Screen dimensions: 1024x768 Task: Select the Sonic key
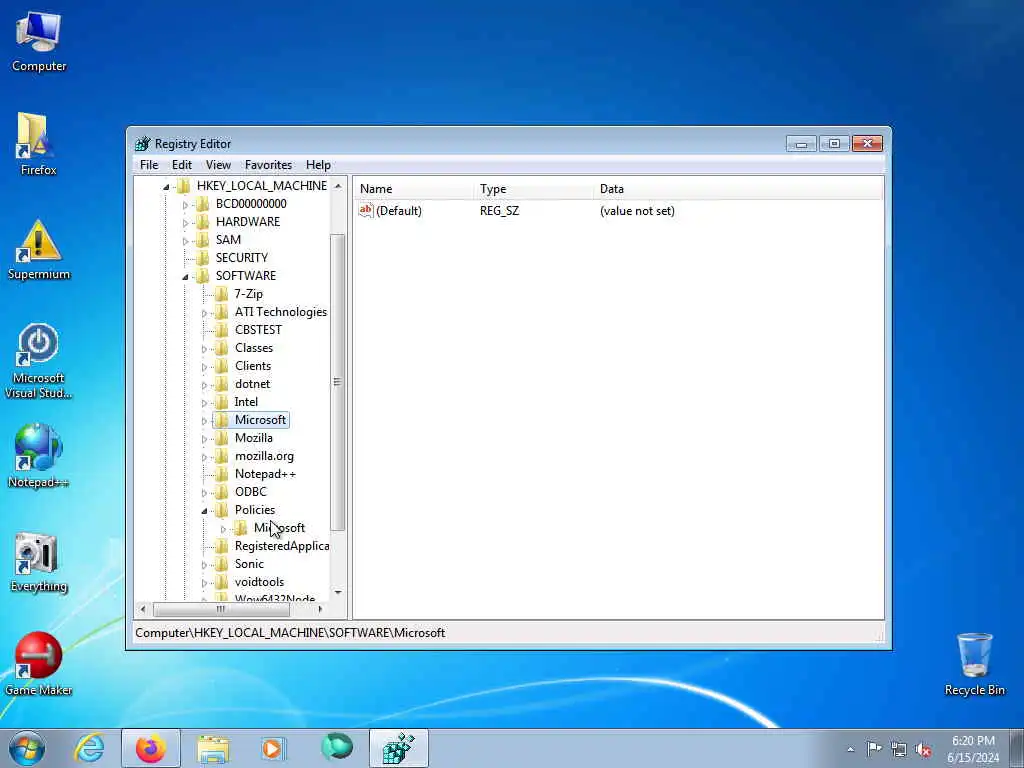(x=249, y=564)
